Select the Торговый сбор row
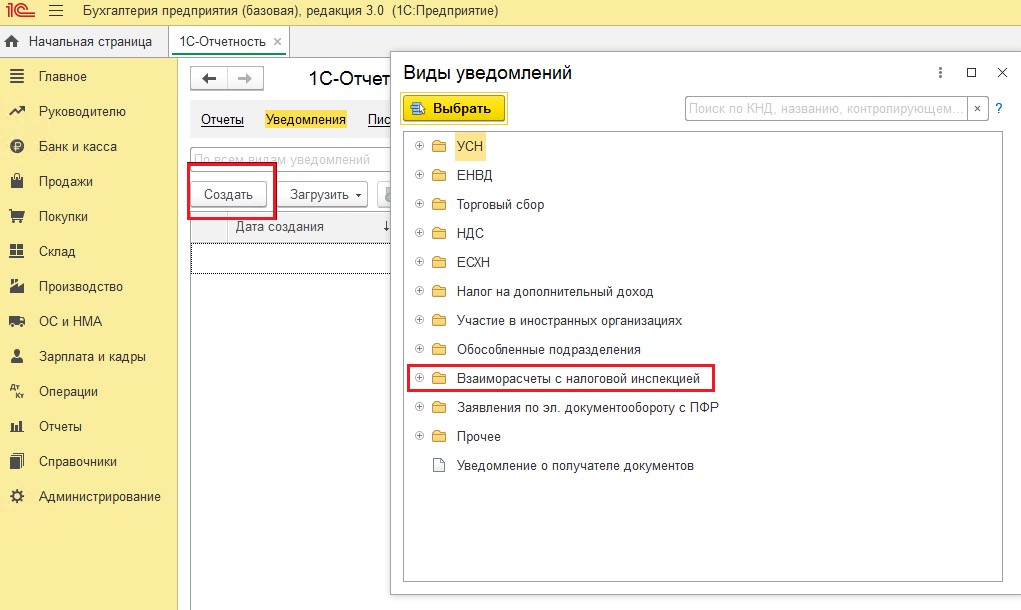Image resolution: width=1021 pixels, height=610 pixels. point(703,204)
